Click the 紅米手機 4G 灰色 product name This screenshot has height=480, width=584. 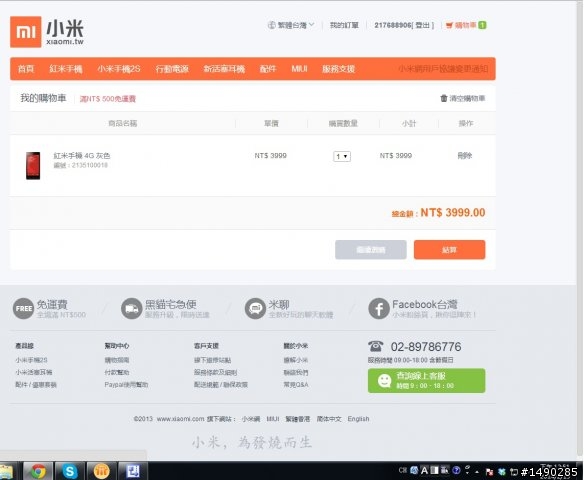[82, 156]
